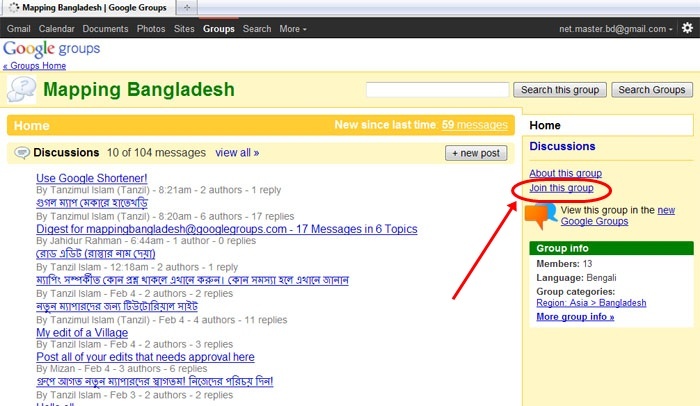Screen dimensions: 700x406
Task: Click the Members: 13 text
Action: tap(564, 264)
